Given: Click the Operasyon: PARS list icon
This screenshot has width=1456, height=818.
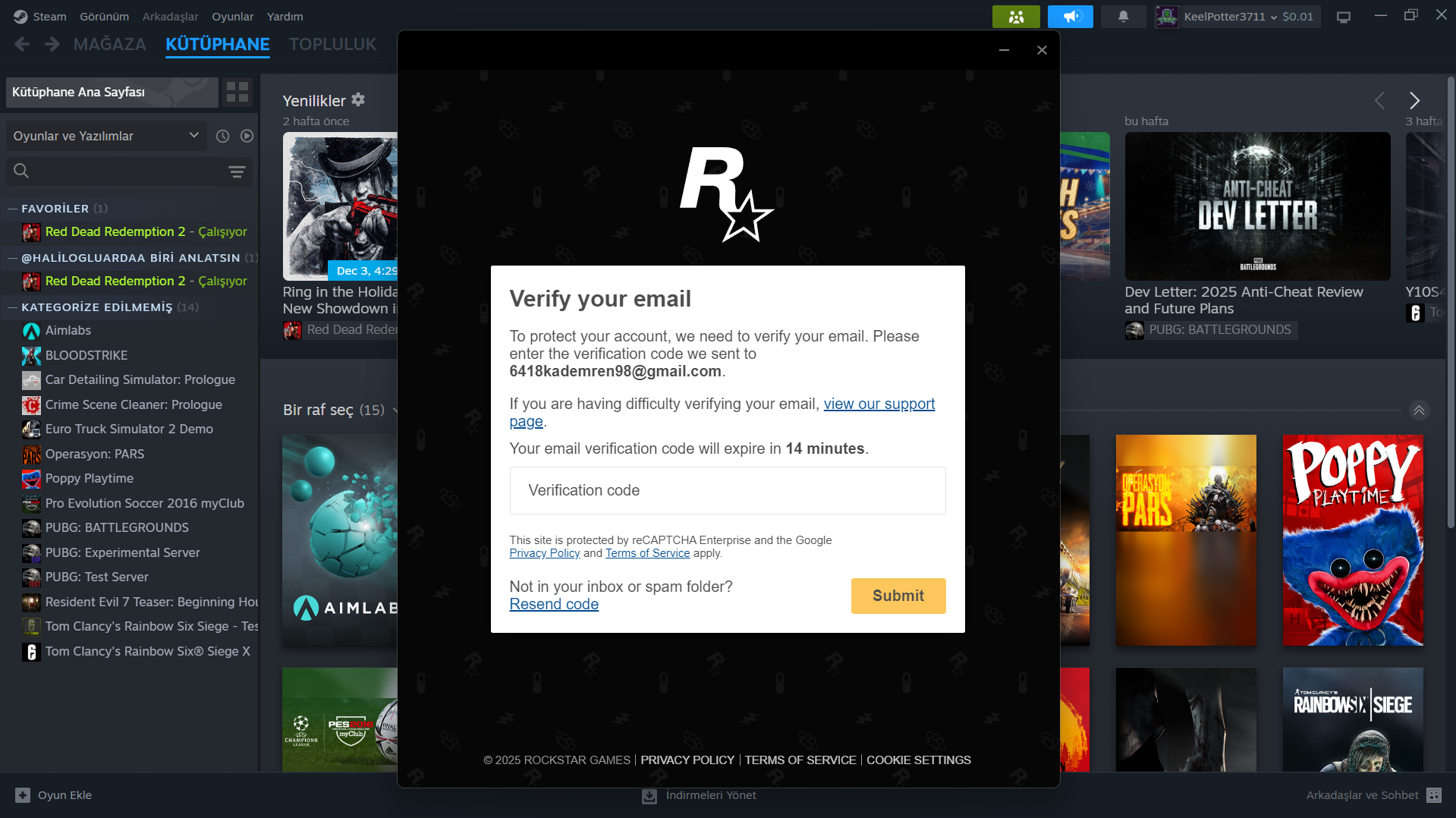Looking at the screenshot, I should [x=31, y=455].
